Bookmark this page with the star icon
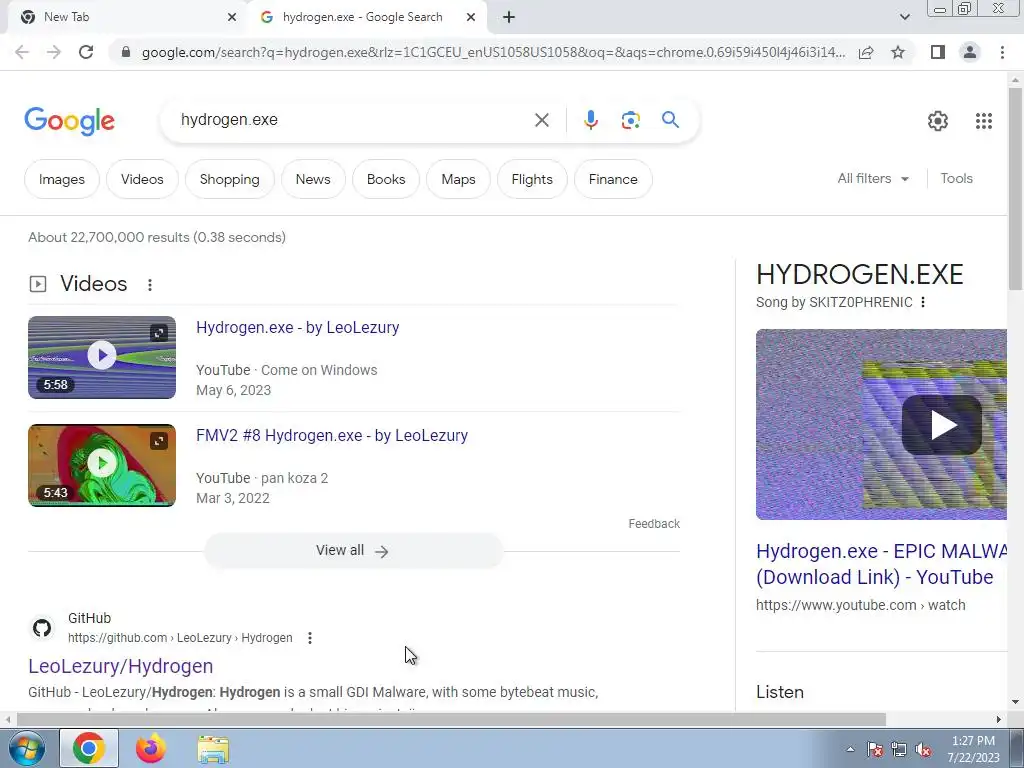The width and height of the screenshot is (1024, 768). tap(898, 52)
